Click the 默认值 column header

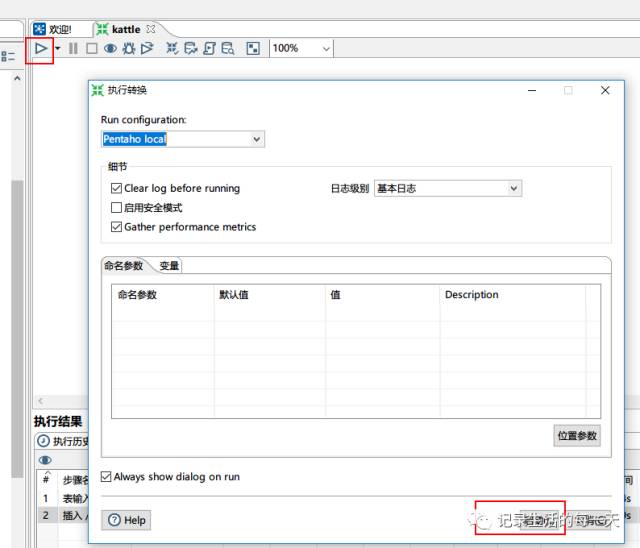tap(269, 295)
